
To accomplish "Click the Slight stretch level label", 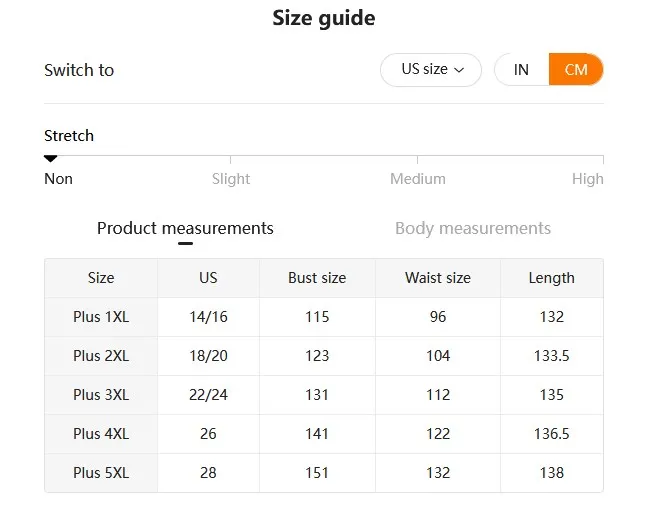I will (231, 179).
